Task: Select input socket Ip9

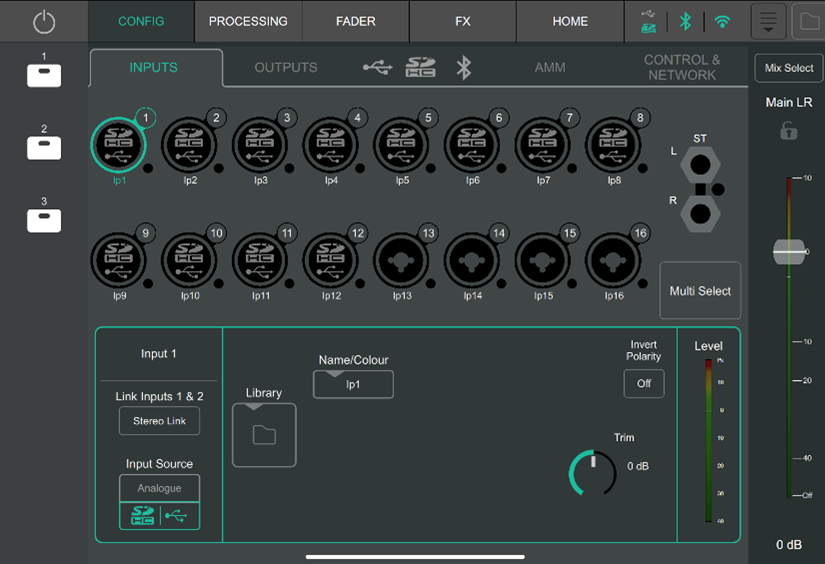Action: [x=118, y=260]
